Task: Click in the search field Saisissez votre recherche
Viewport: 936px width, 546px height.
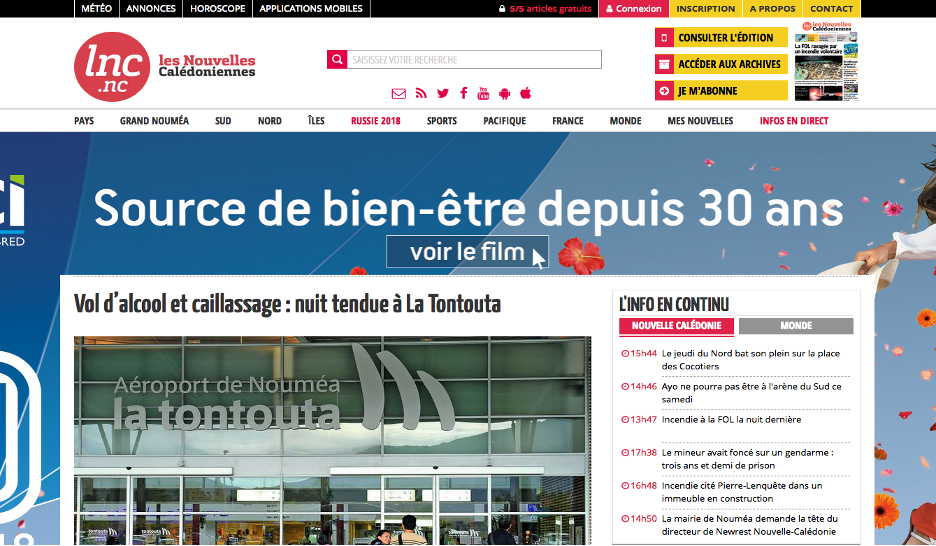Action: point(474,60)
